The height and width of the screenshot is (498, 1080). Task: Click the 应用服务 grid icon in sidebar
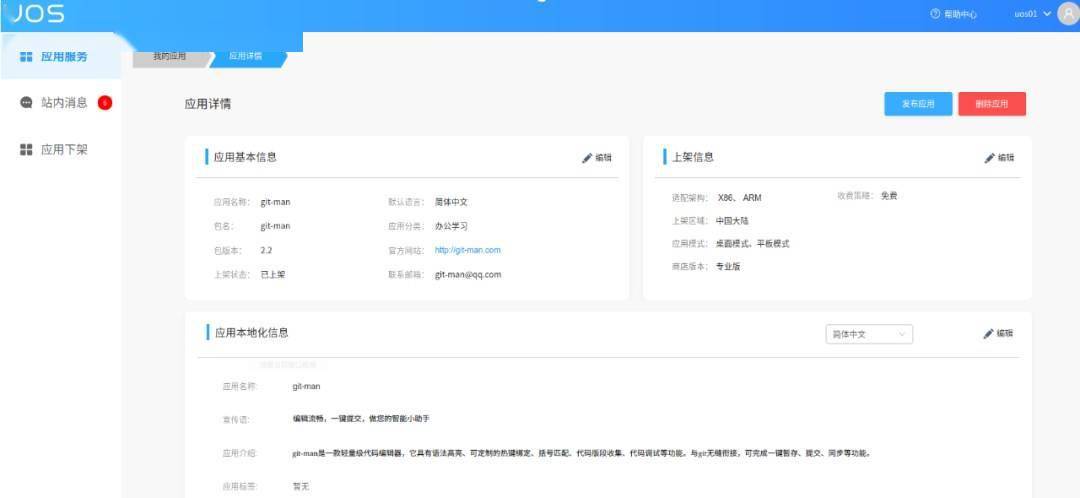point(27,57)
